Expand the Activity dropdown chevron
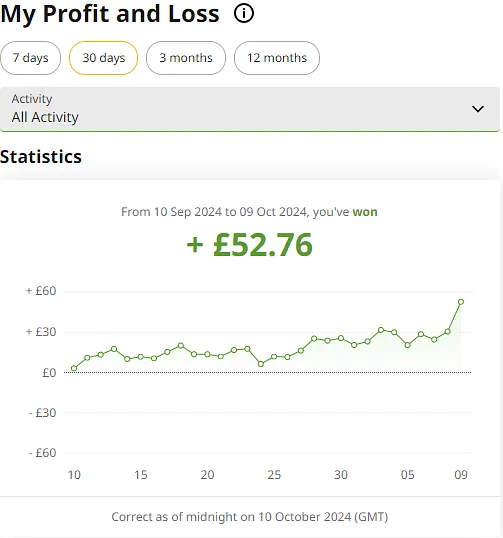 478,109
